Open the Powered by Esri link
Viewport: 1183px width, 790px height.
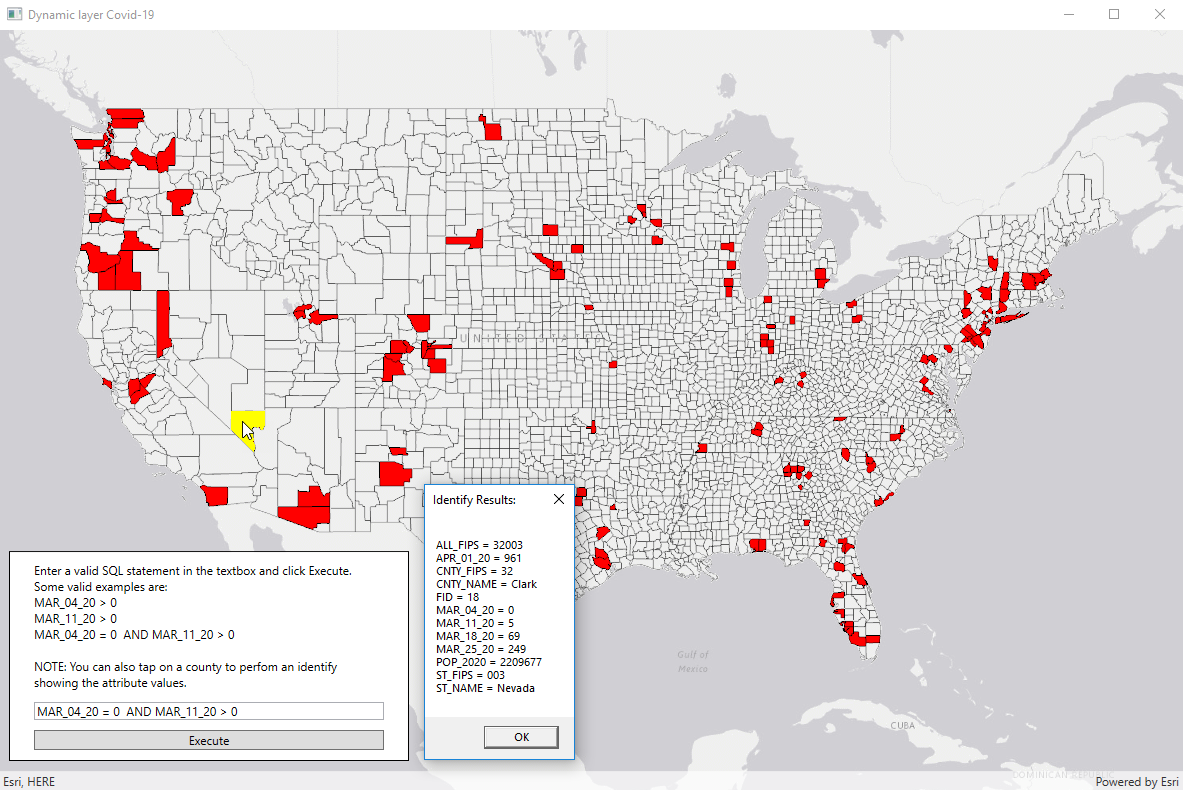point(1136,781)
